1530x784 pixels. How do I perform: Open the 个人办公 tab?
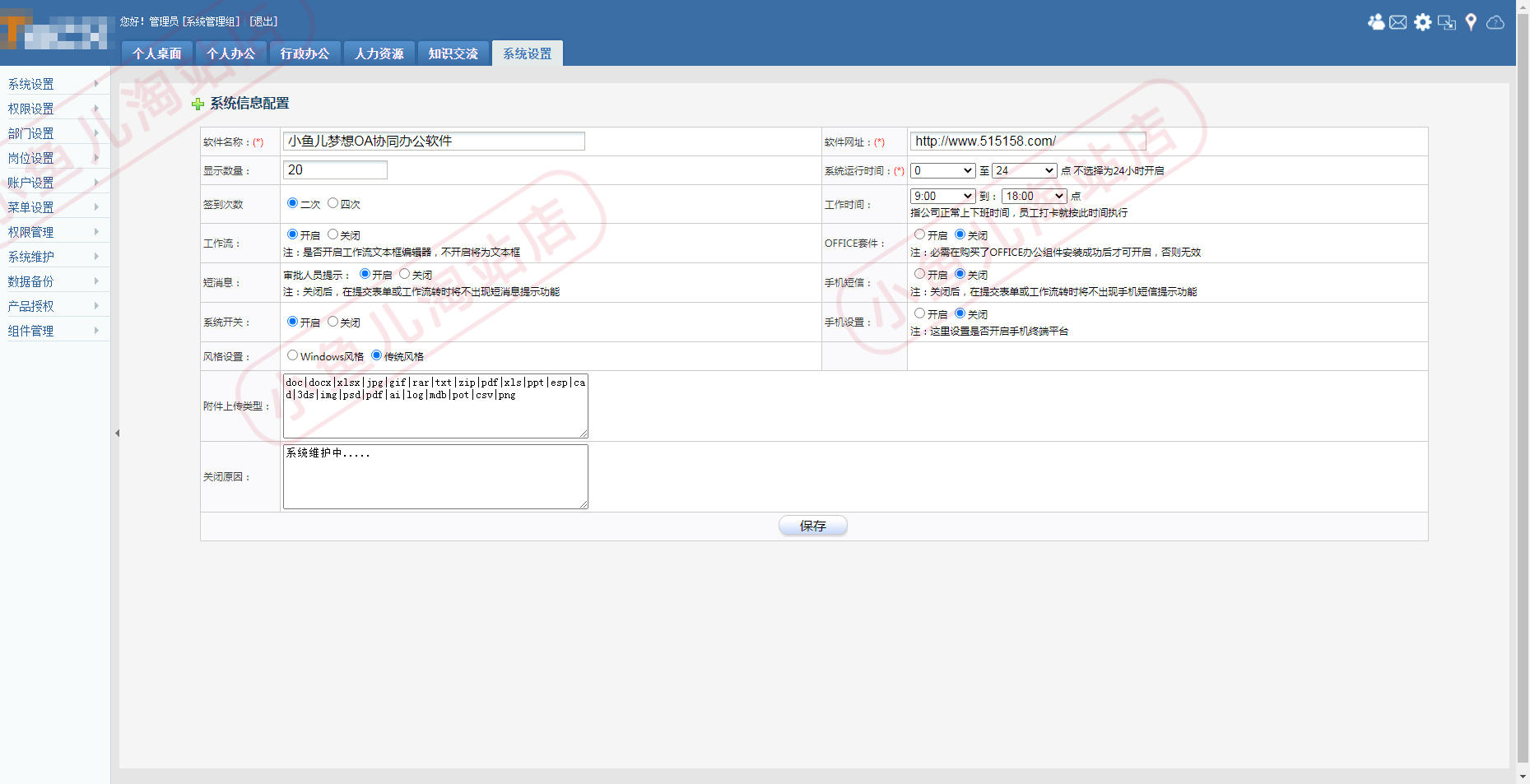pyautogui.click(x=231, y=53)
